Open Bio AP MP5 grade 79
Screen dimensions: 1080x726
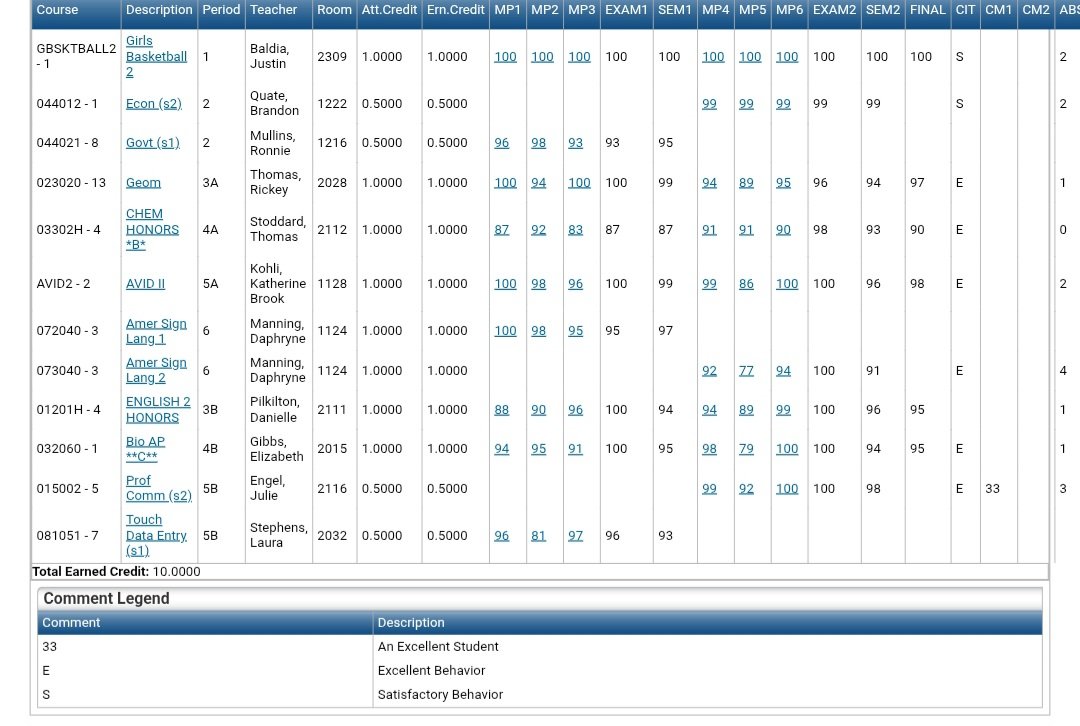tap(746, 449)
